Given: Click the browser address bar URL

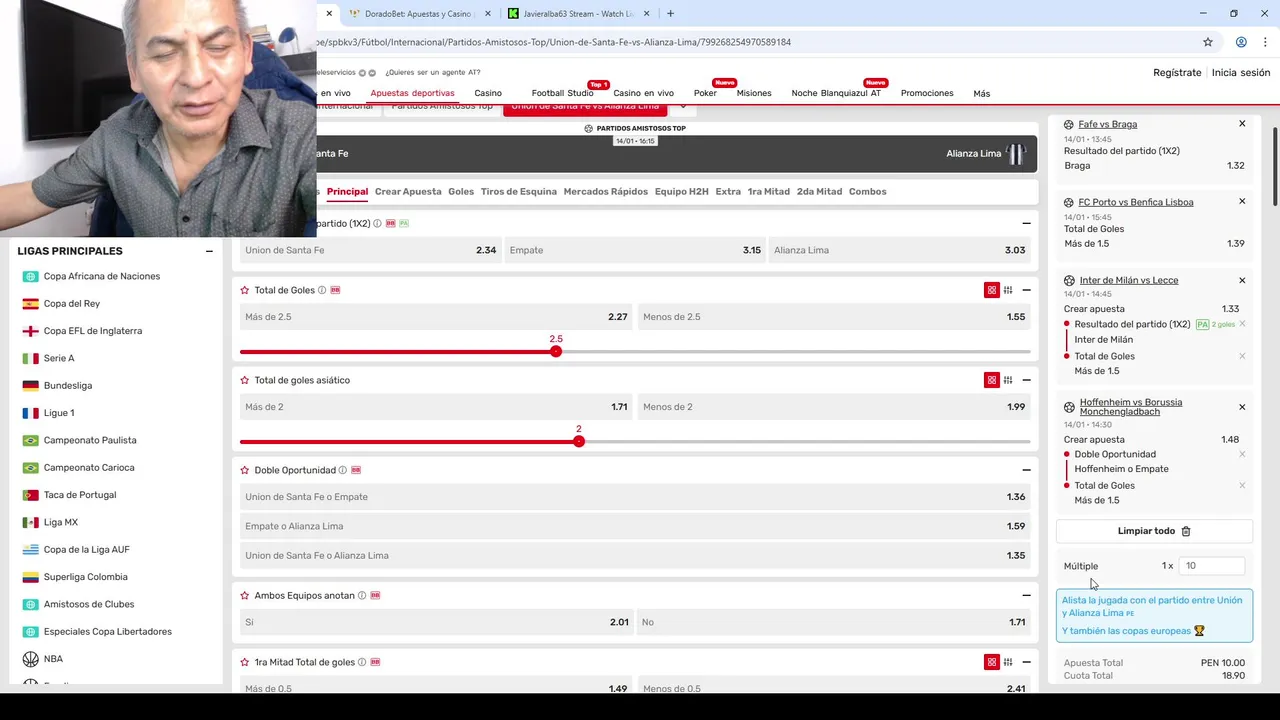Looking at the screenshot, I should pyautogui.click(x=554, y=42).
